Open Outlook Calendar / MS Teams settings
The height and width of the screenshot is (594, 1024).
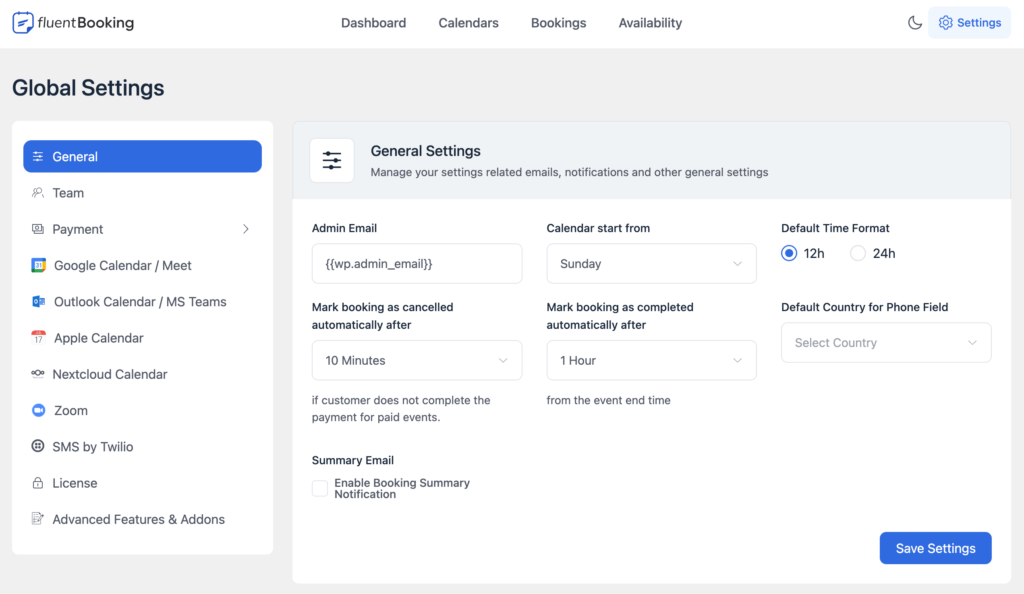[142, 302]
